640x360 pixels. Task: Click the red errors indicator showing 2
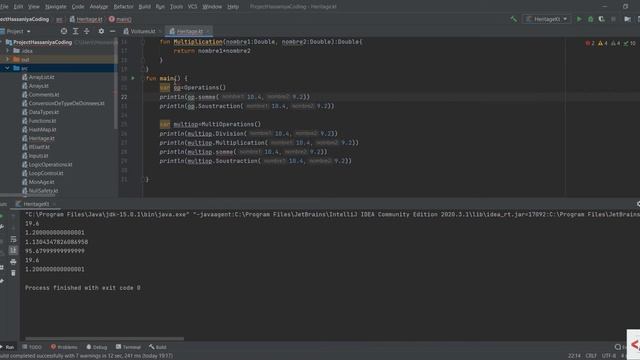point(590,43)
